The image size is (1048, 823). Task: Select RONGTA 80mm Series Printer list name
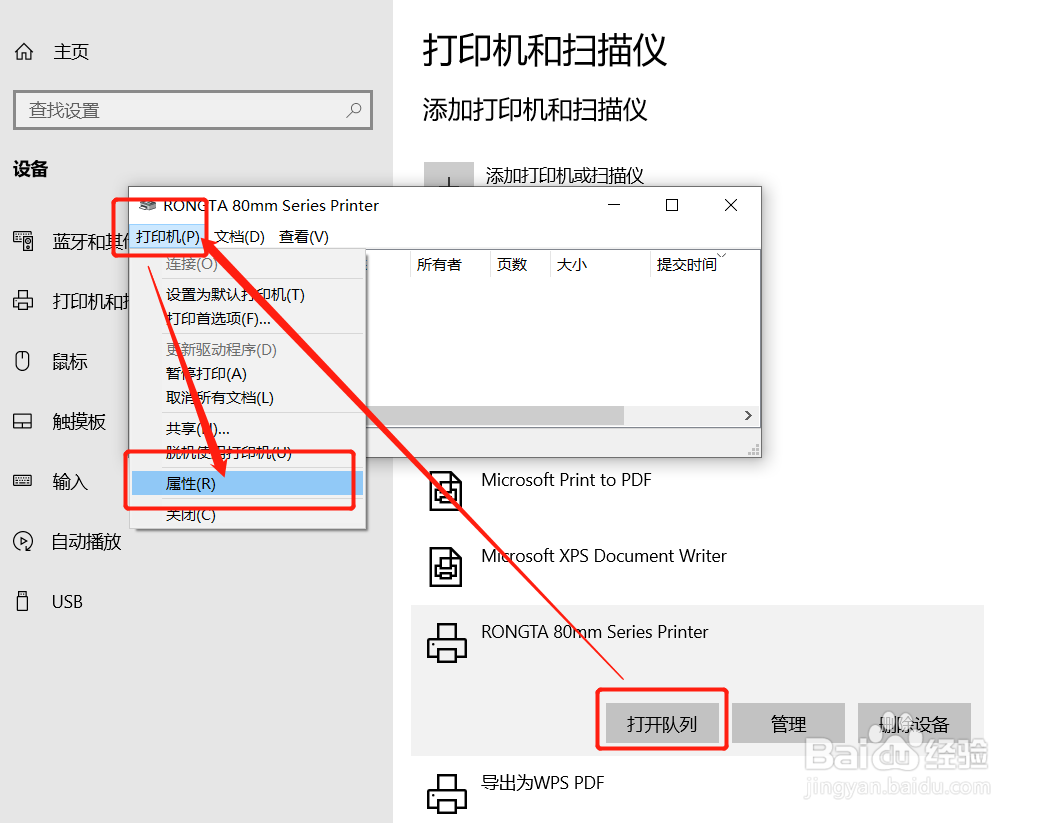(594, 632)
